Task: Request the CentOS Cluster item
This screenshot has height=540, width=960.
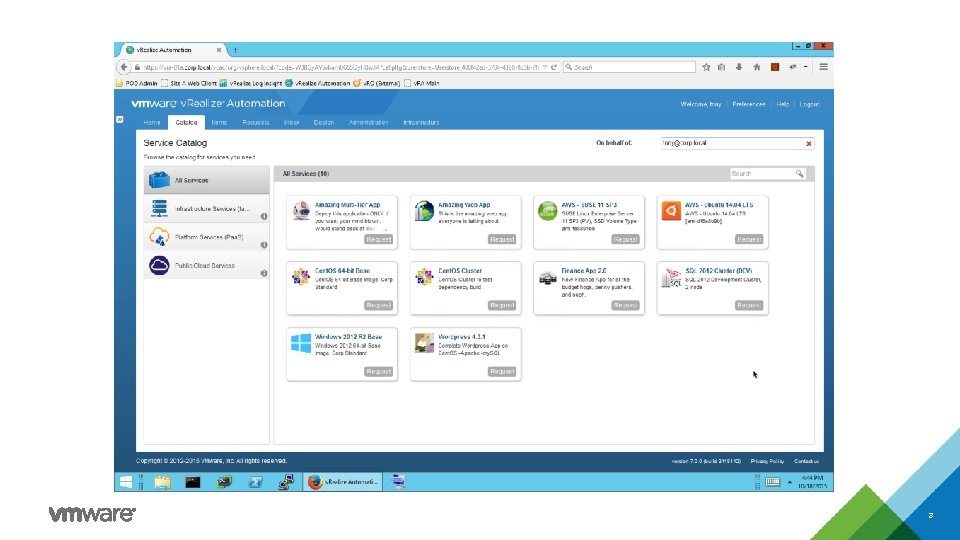Action: point(502,306)
